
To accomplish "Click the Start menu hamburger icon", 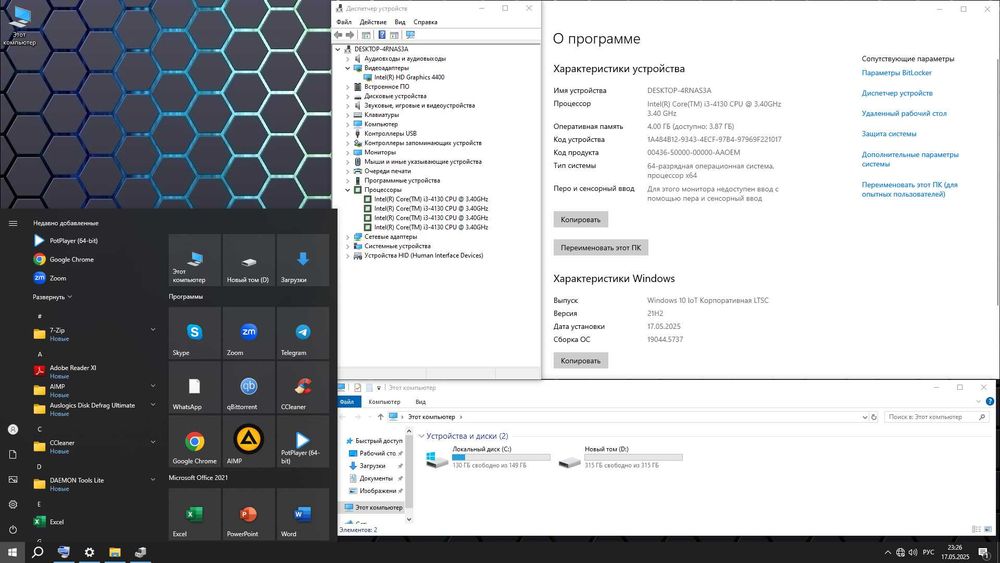I will click(13, 223).
